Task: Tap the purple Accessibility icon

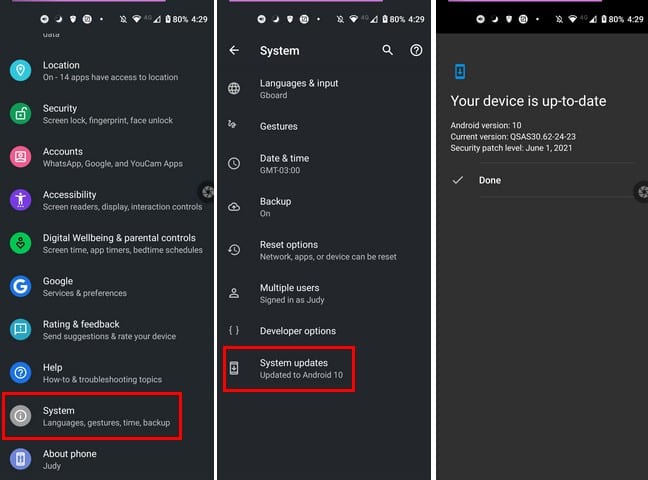Action: pos(20,200)
